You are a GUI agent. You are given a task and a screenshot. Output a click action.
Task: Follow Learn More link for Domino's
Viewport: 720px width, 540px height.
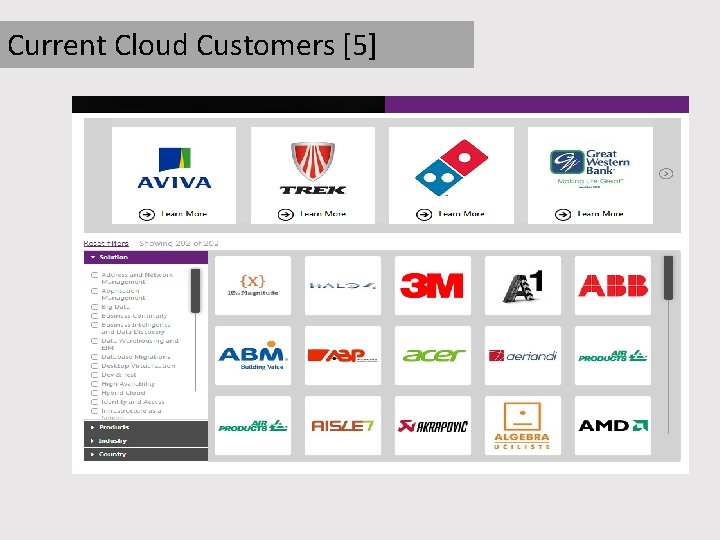tap(461, 214)
